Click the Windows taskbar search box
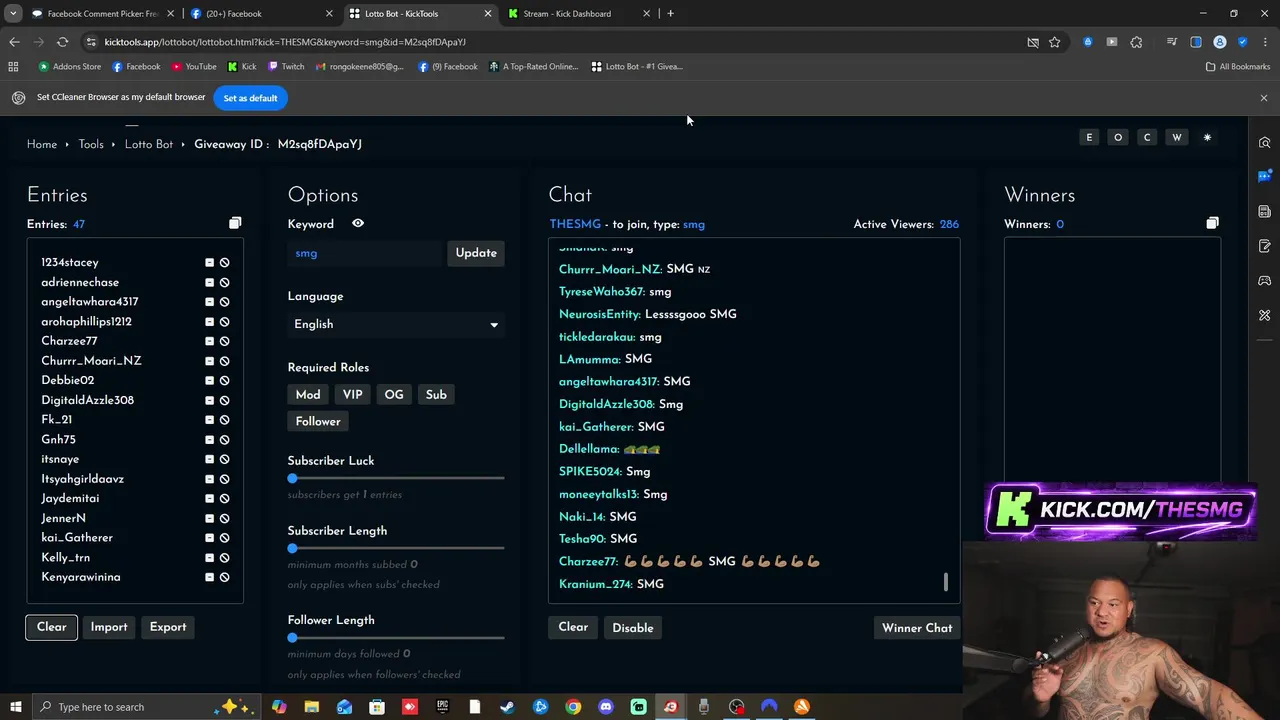1280x720 pixels. pos(145,707)
